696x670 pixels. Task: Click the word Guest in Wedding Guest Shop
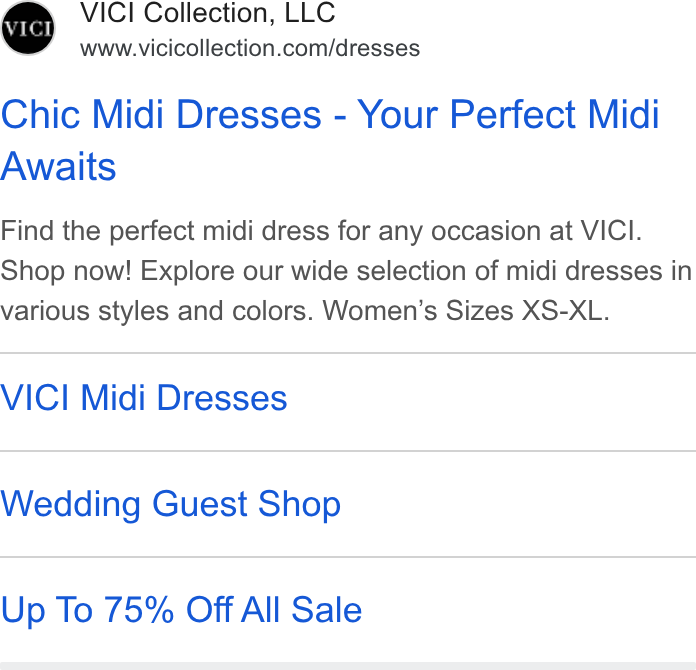click(200, 504)
